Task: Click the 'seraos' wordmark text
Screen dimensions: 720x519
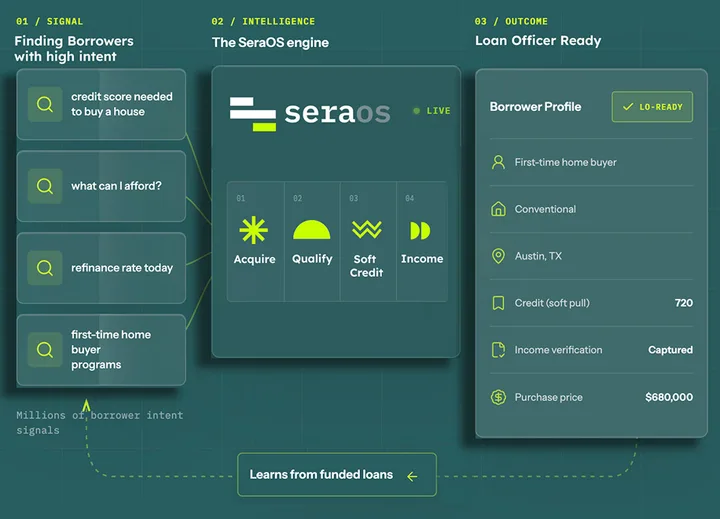Action: click(x=338, y=113)
